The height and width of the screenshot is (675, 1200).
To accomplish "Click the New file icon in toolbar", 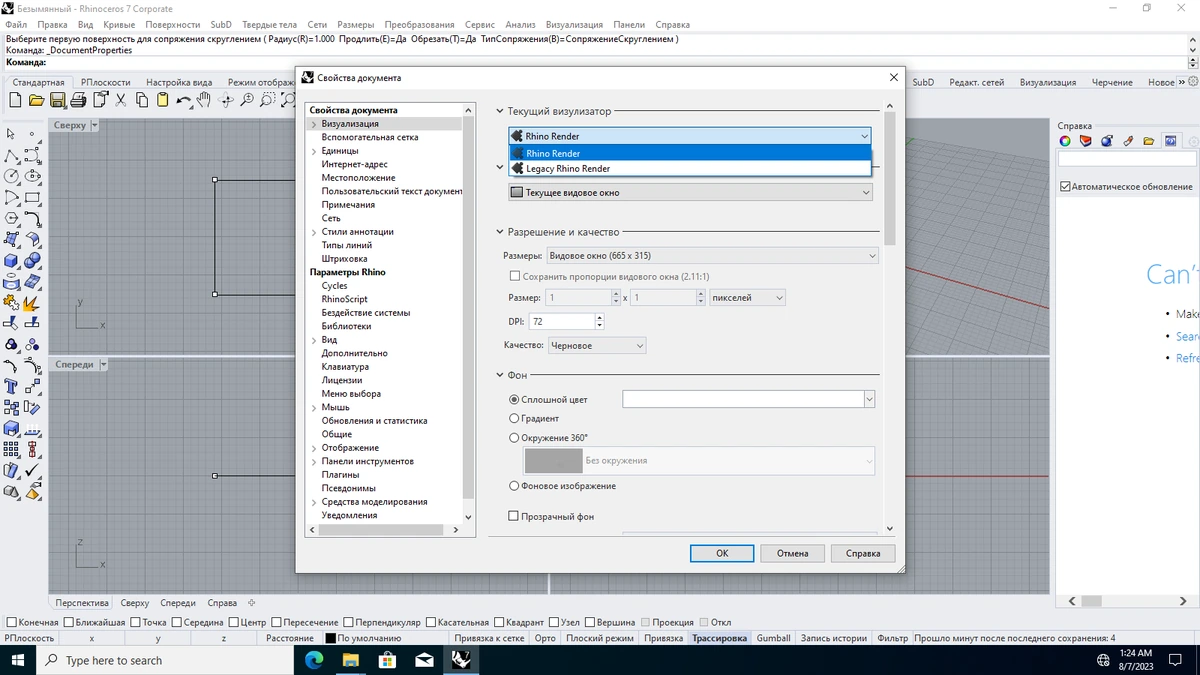I will coord(15,100).
